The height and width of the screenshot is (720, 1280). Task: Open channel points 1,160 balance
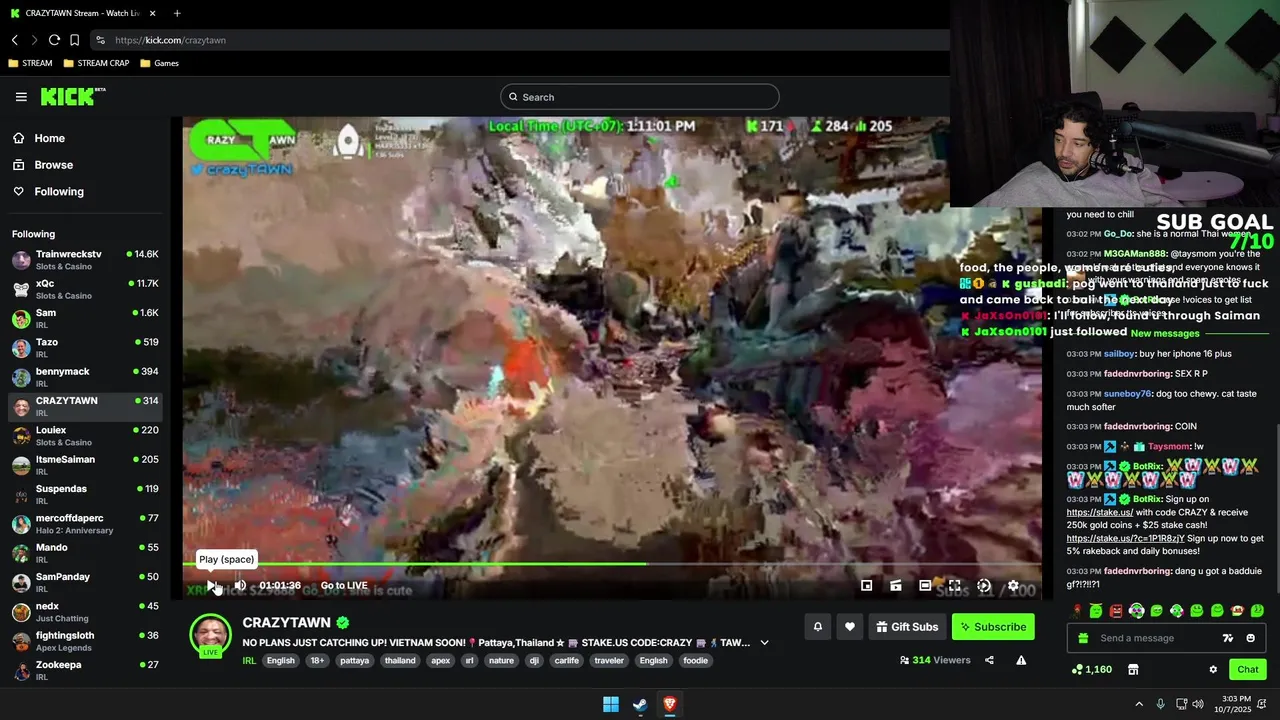point(1092,670)
